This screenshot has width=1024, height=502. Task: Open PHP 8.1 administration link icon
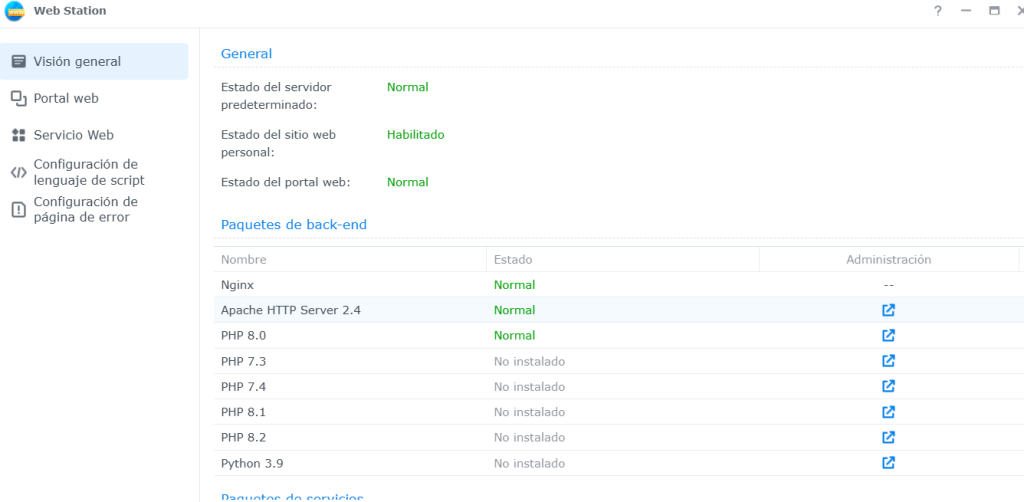tap(888, 412)
